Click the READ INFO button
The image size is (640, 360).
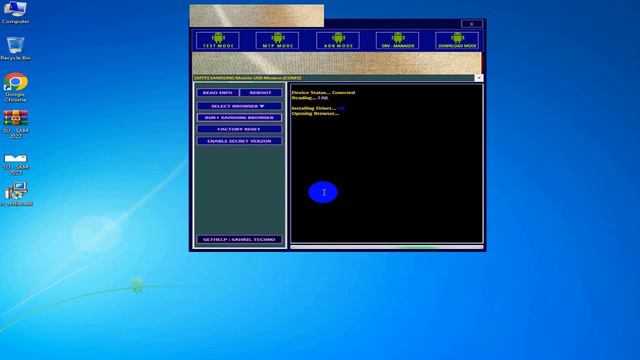(218, 93)
